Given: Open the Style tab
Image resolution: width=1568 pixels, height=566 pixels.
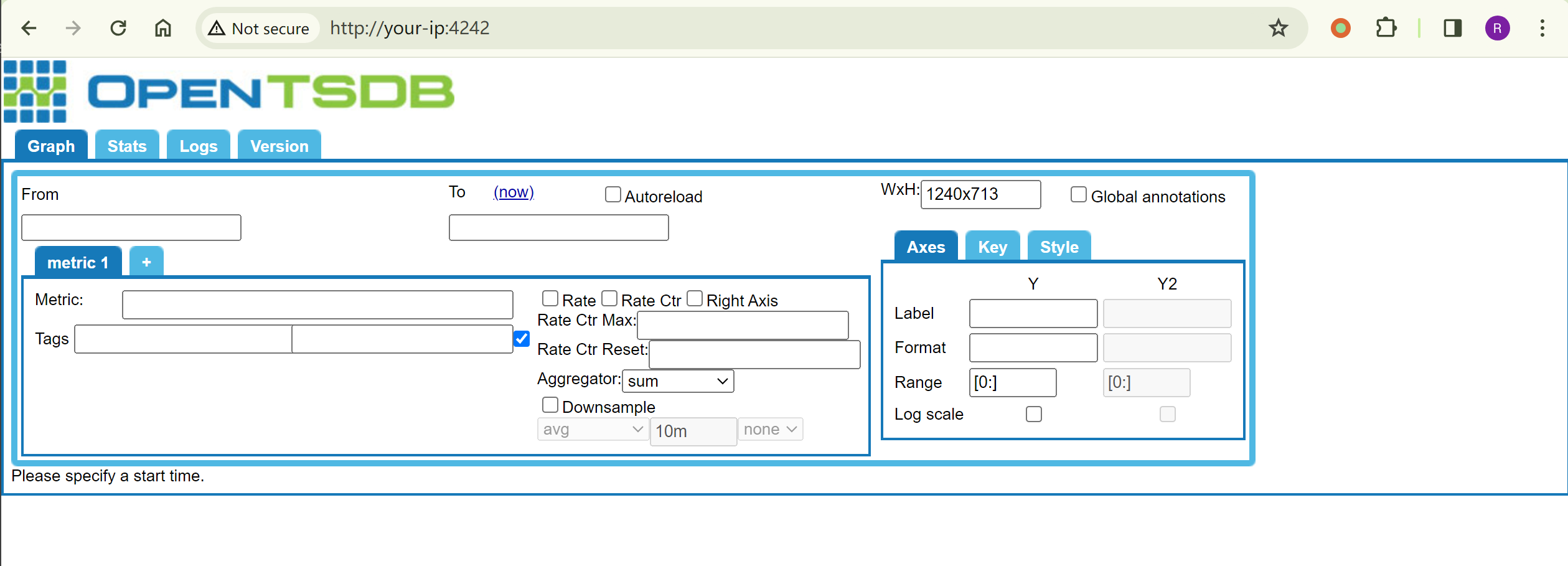Looking at the screenshot, I should [x=1058, y=247].
